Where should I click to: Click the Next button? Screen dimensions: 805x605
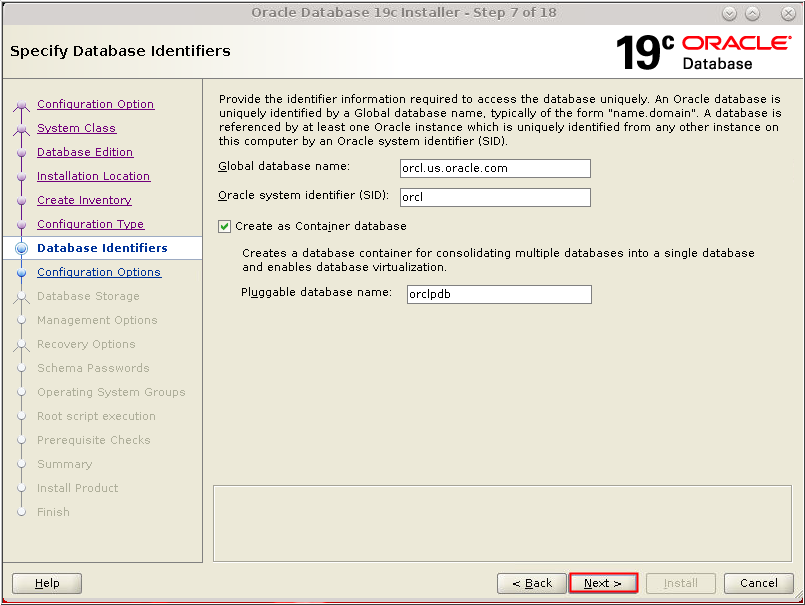coord(603,583)
